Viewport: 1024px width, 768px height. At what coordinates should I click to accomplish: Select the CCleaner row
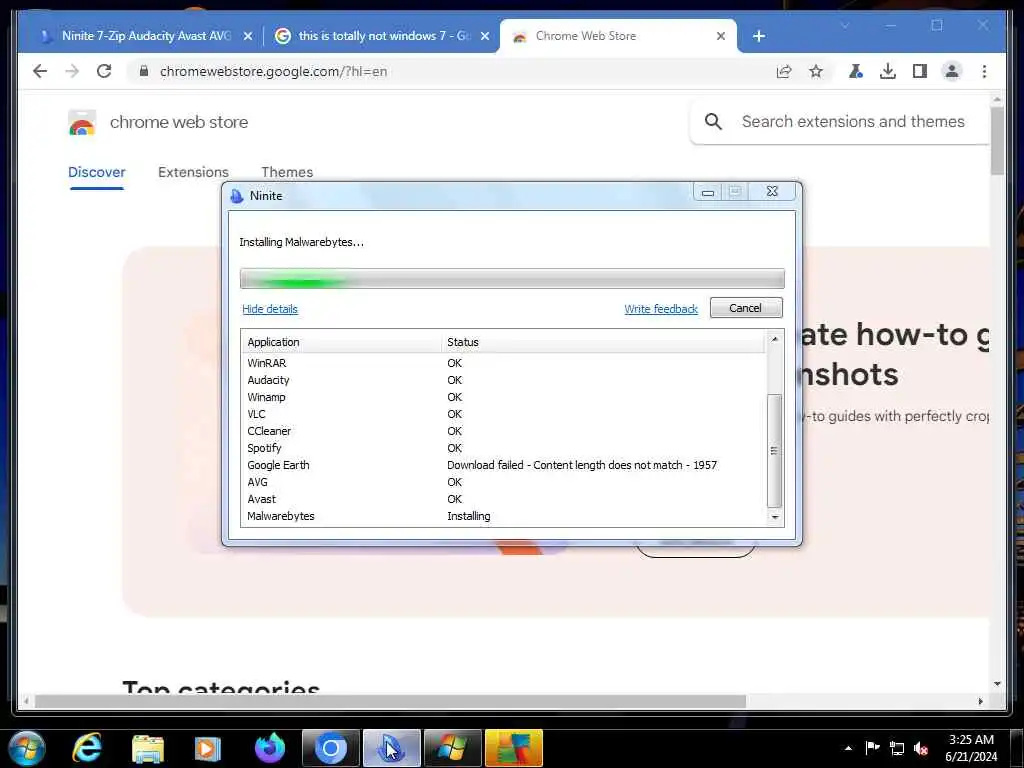(x=504, y=431)
